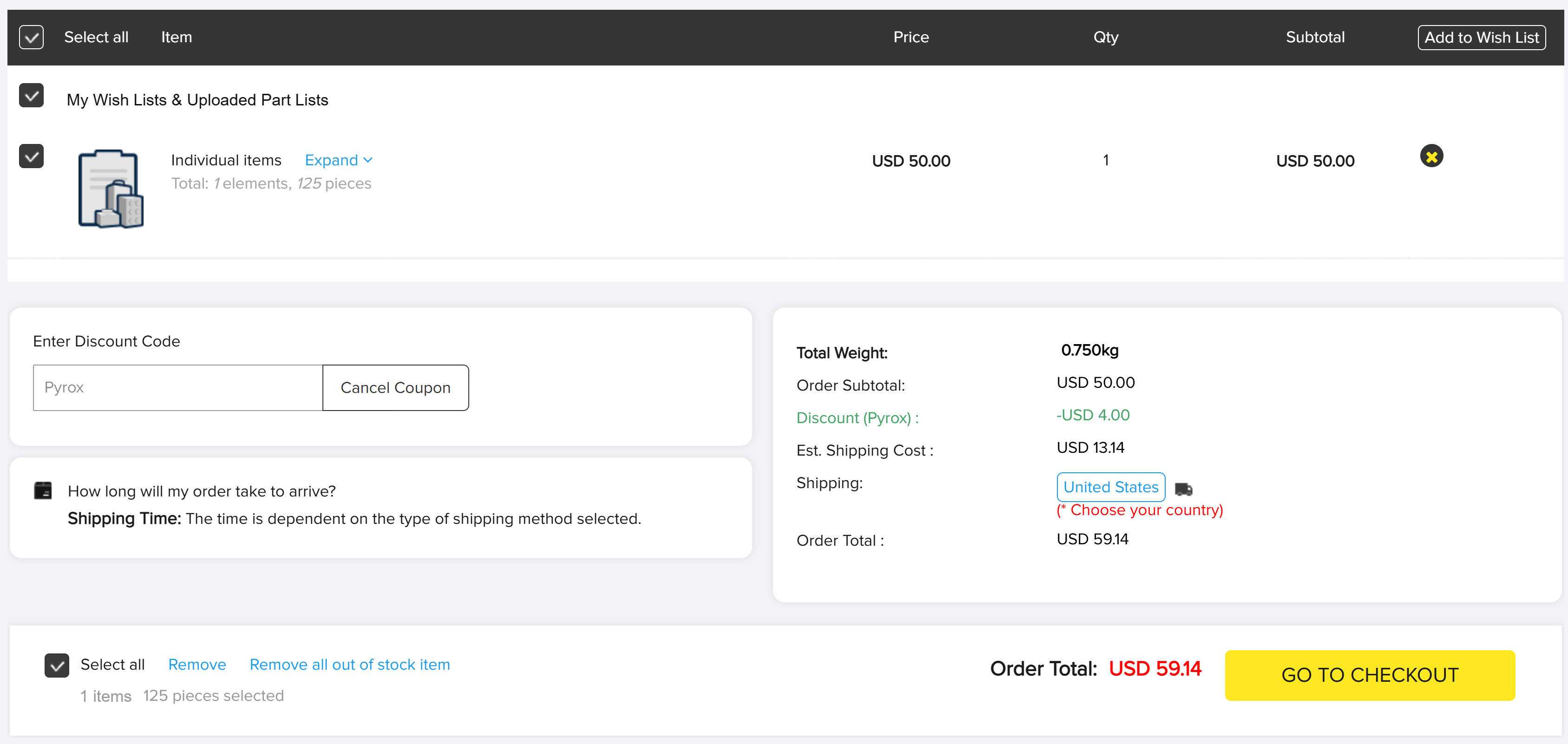The height and width of the screenshot is (744, 1568).
Task: Toggle the bottom Select all checkbox
Action: tap(57, 665)
